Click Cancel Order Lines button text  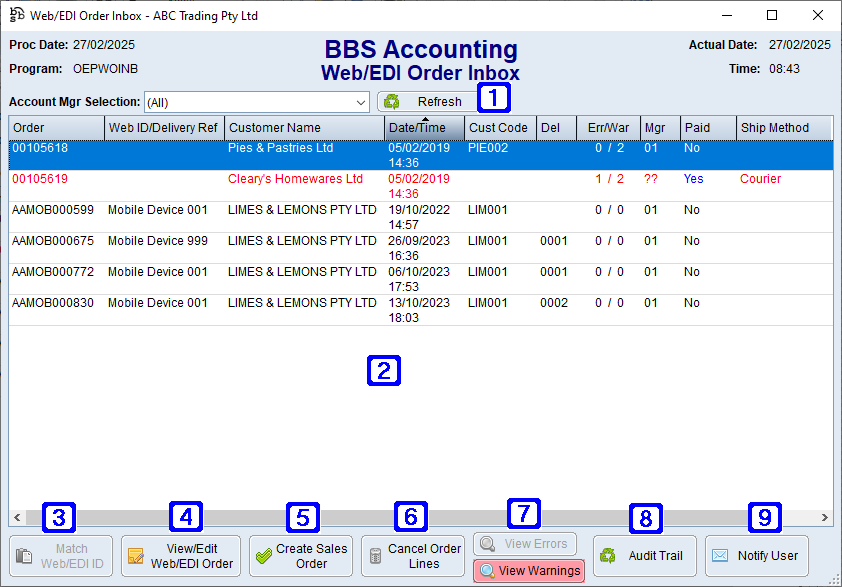point(424,556)
